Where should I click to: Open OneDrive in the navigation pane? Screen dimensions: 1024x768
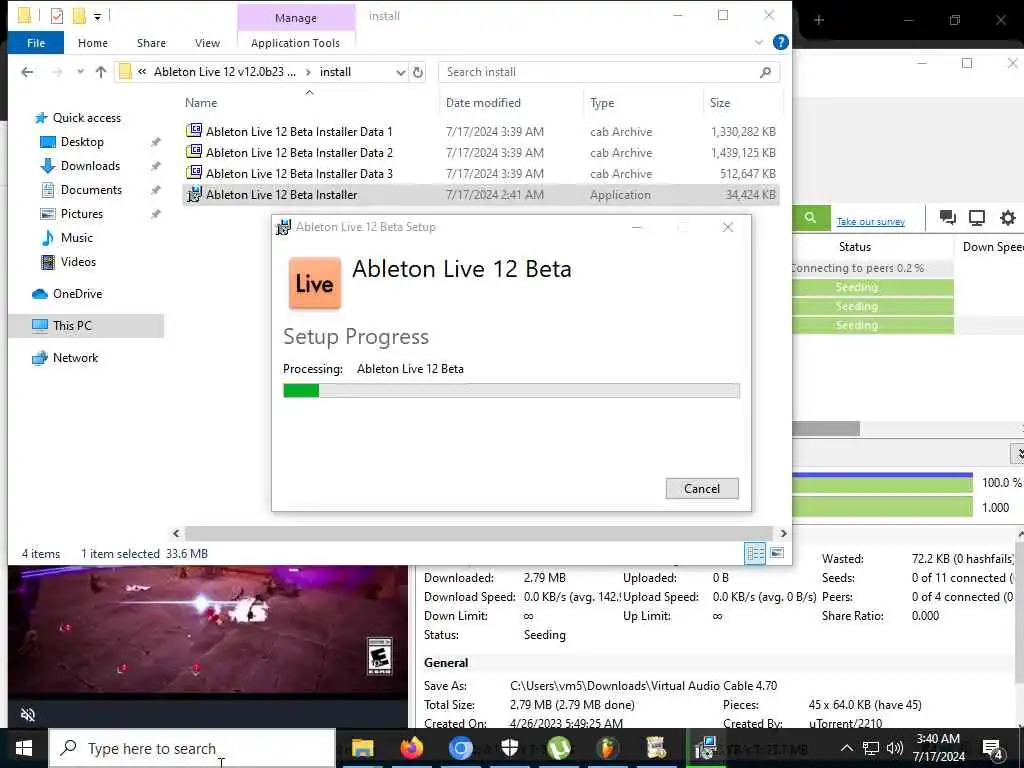(77, 294)
